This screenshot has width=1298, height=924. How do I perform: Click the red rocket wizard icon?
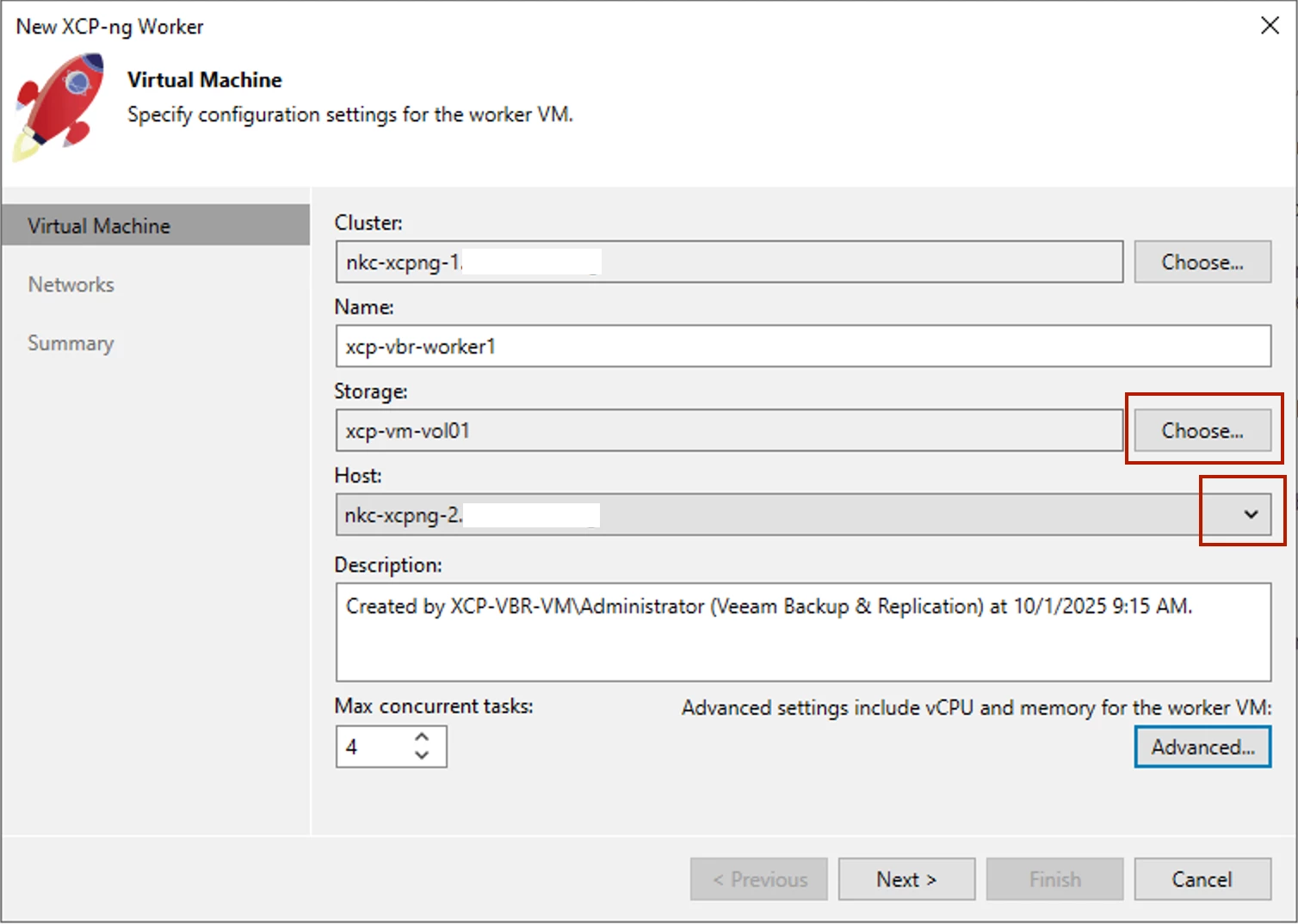point(59,107)
